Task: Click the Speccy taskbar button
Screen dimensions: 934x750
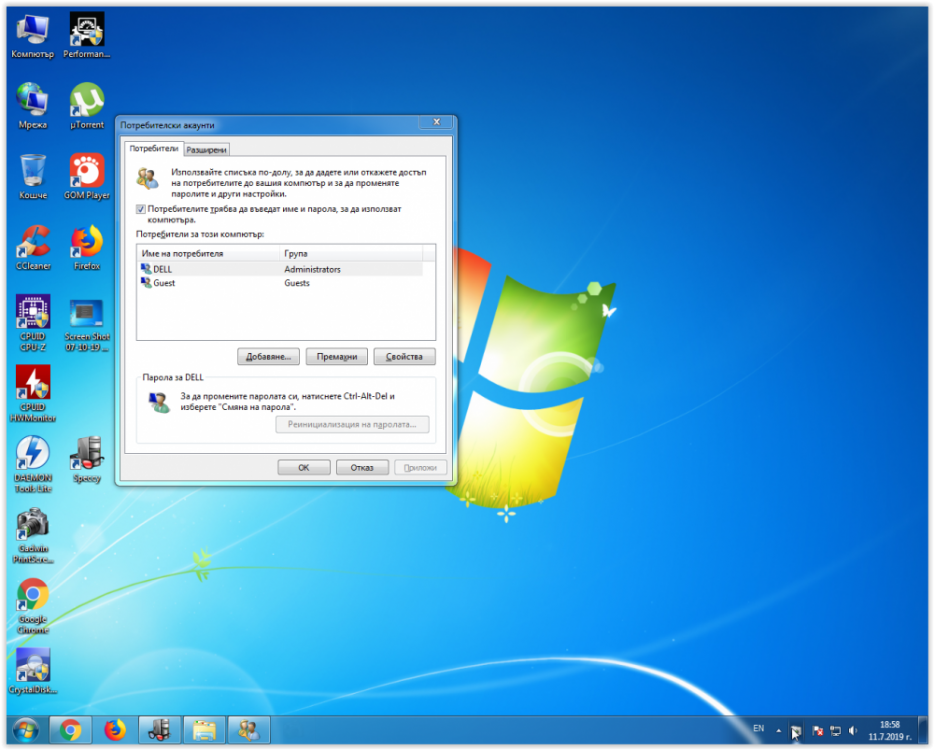Action: [160, 730]
